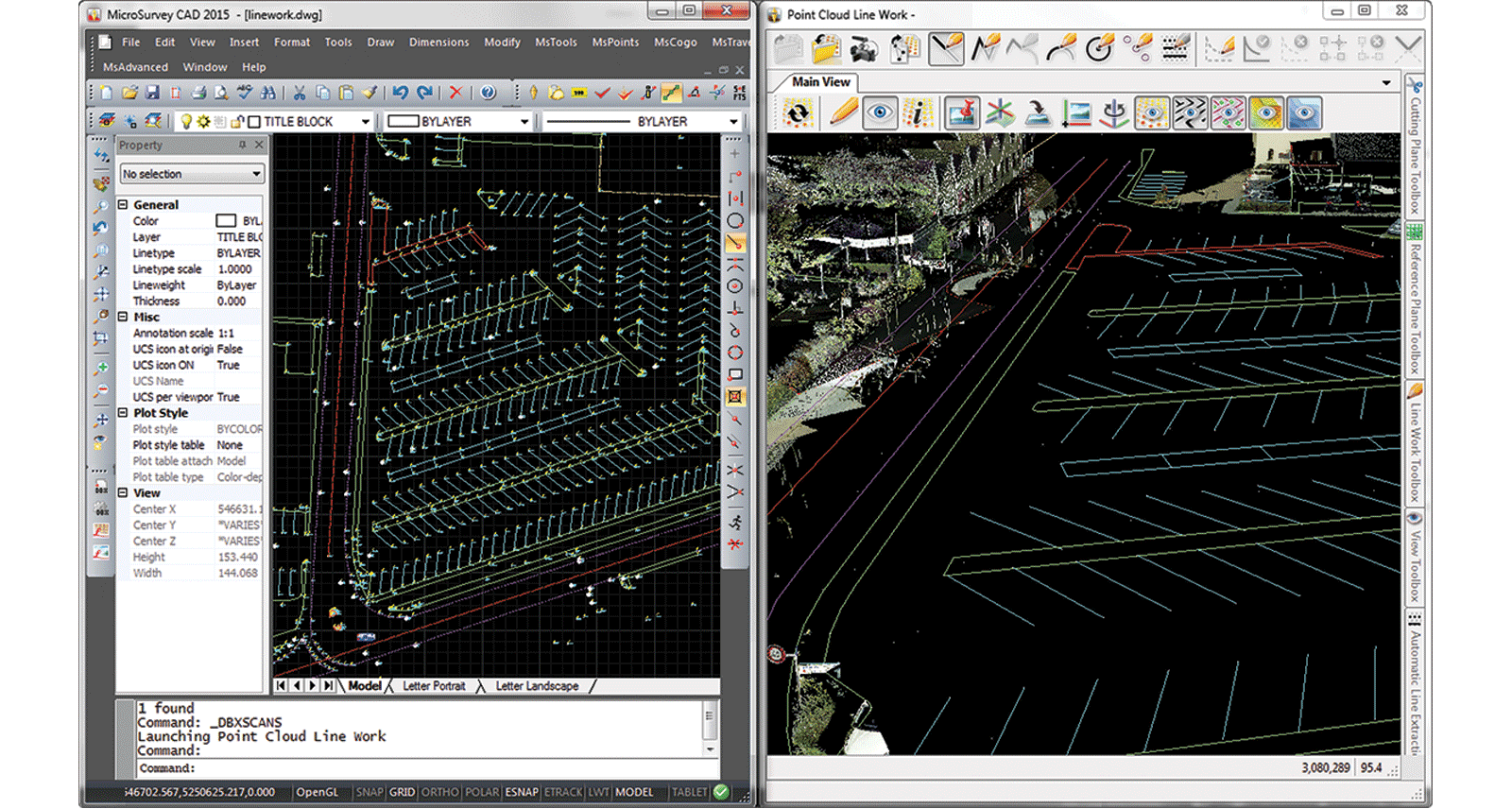Click the Print icon in MicroSurvey toolbar
This screenshot has width=1512, height=809.
[x=198, y=93]
